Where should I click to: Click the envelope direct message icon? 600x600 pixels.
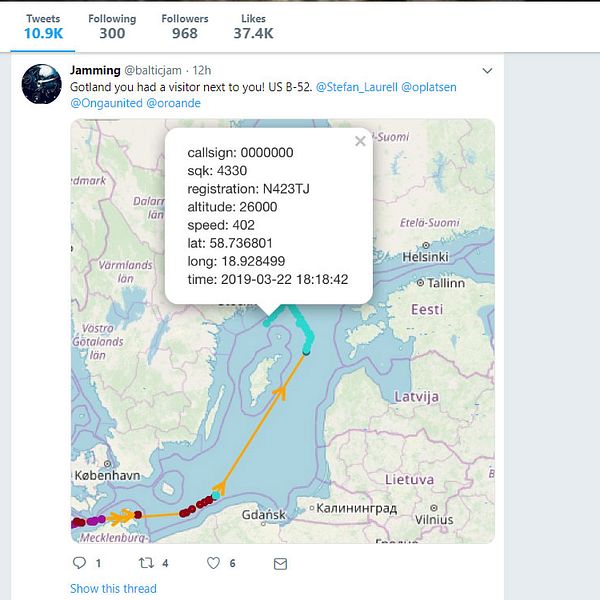[280, 563]
